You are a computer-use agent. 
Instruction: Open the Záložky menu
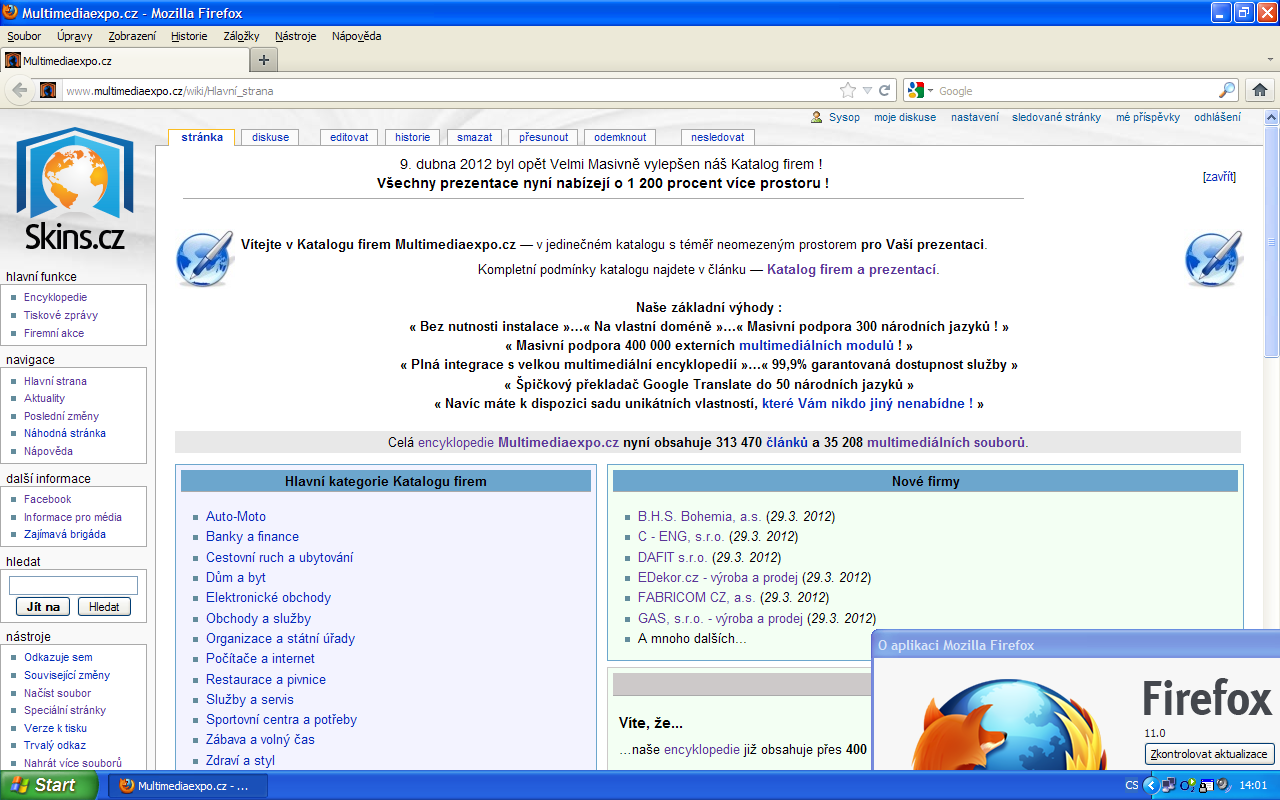click(x=241, y=36)
